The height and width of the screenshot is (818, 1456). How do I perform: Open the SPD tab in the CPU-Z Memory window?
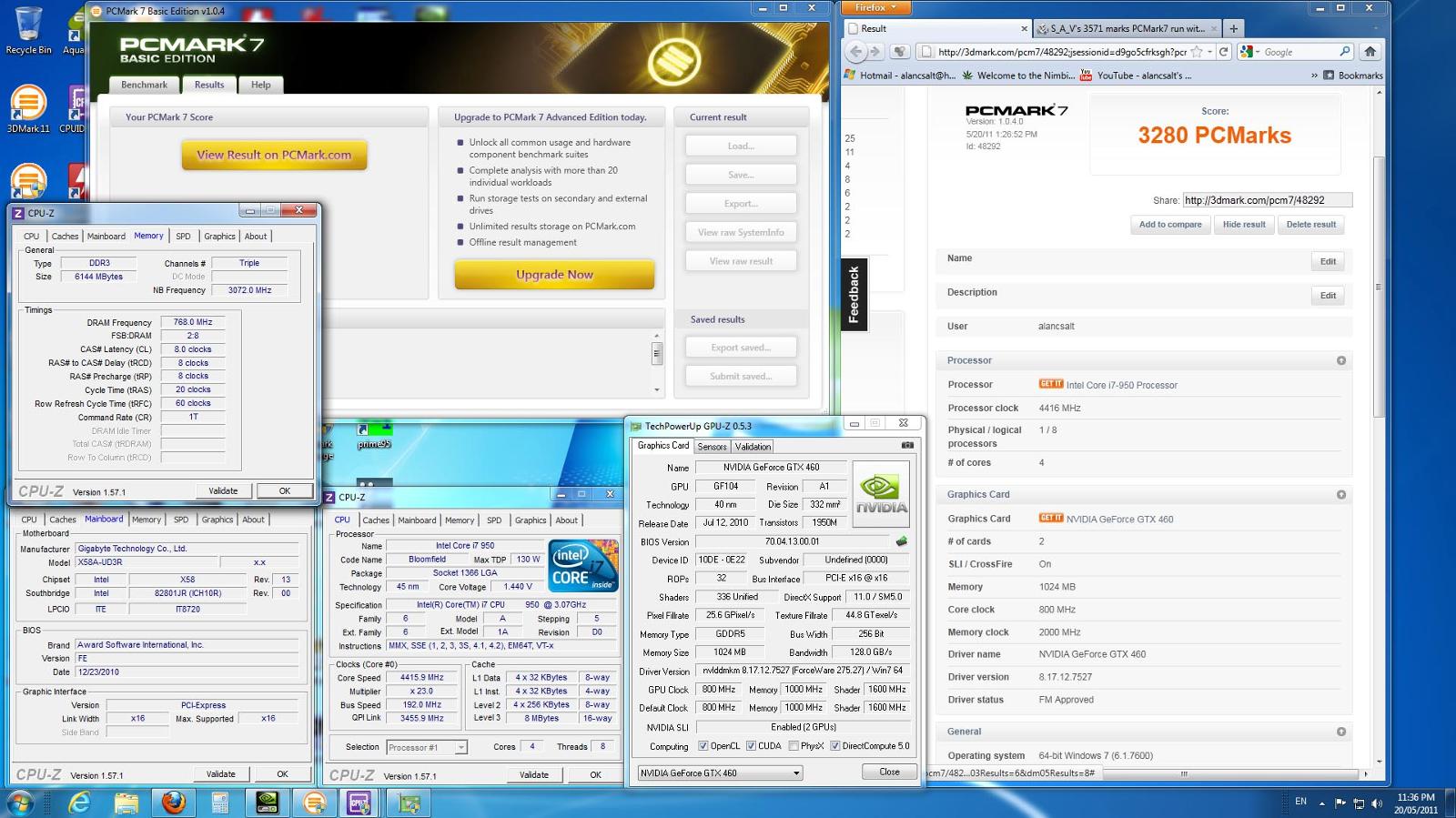(183, 237)
